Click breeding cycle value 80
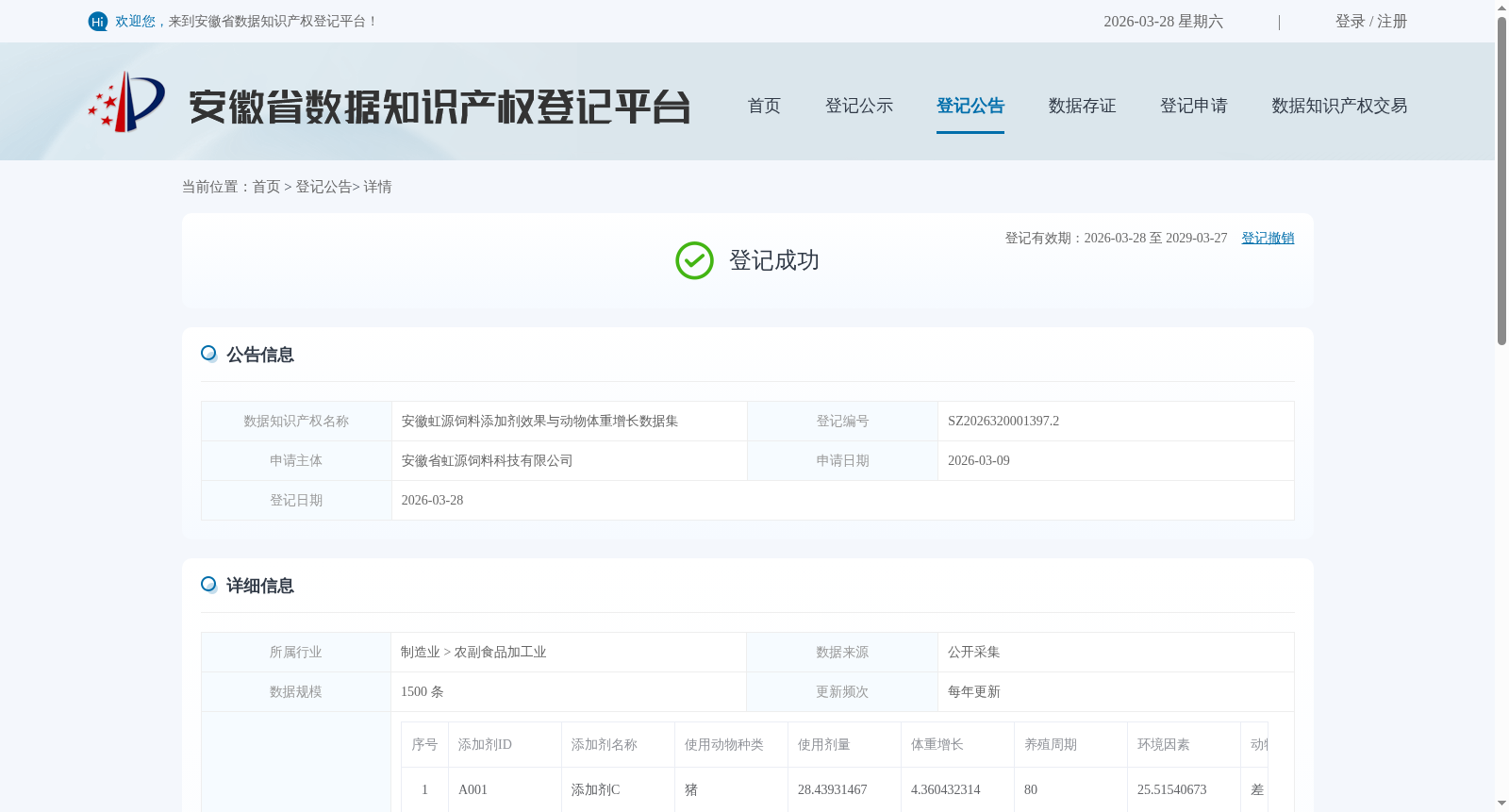 tap(1031, 789)
